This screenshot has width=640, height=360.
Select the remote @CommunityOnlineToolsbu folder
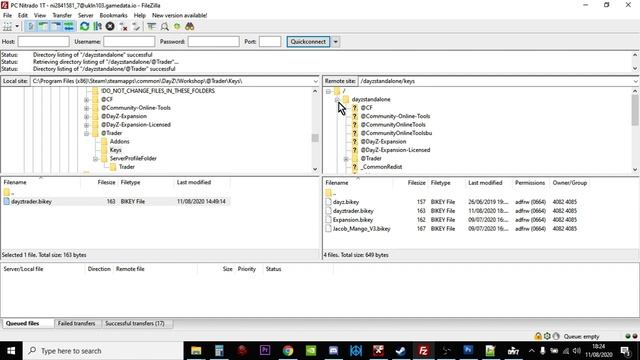[x=396, y=133]
